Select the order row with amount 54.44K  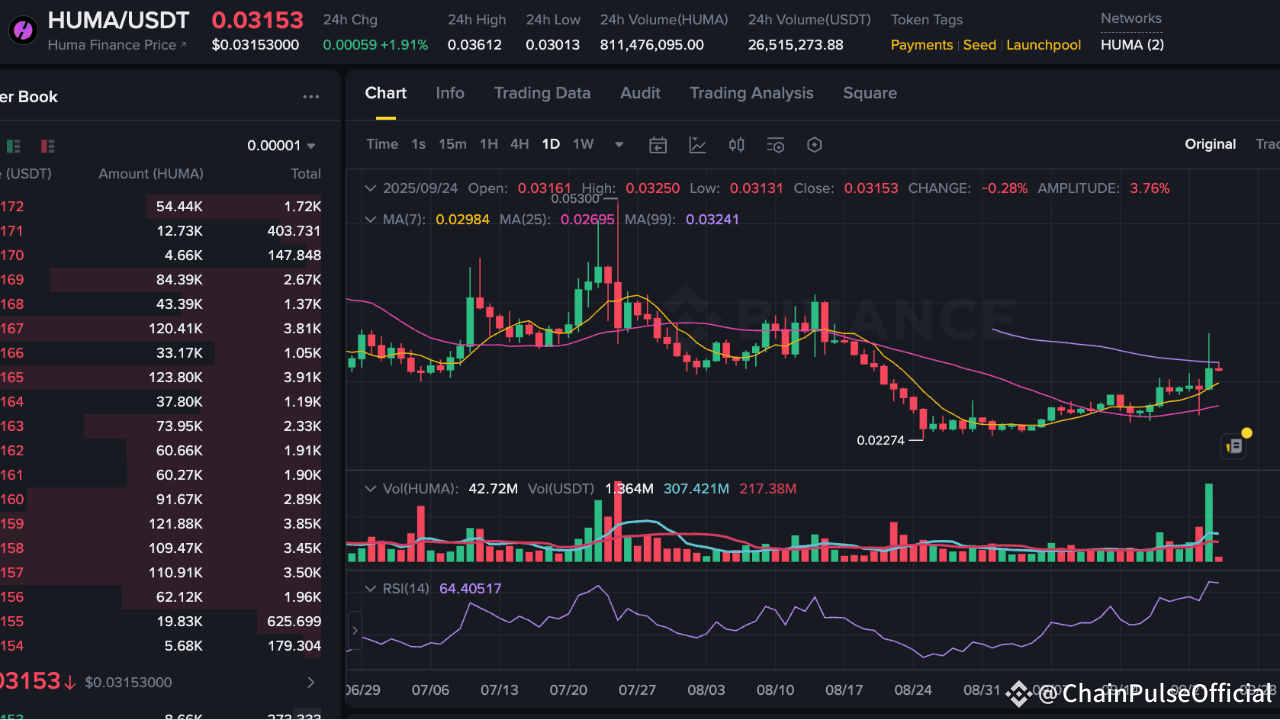[x=160, y=207]
